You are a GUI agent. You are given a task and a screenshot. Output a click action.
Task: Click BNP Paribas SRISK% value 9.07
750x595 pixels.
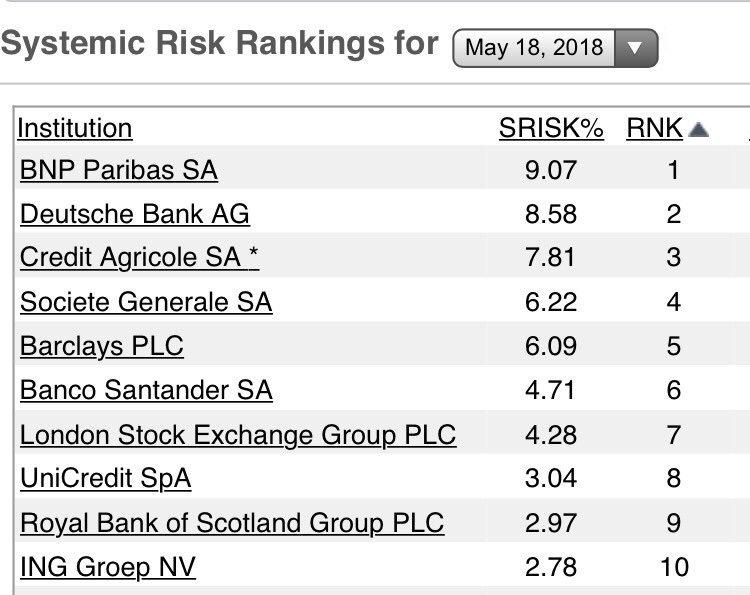551,170
